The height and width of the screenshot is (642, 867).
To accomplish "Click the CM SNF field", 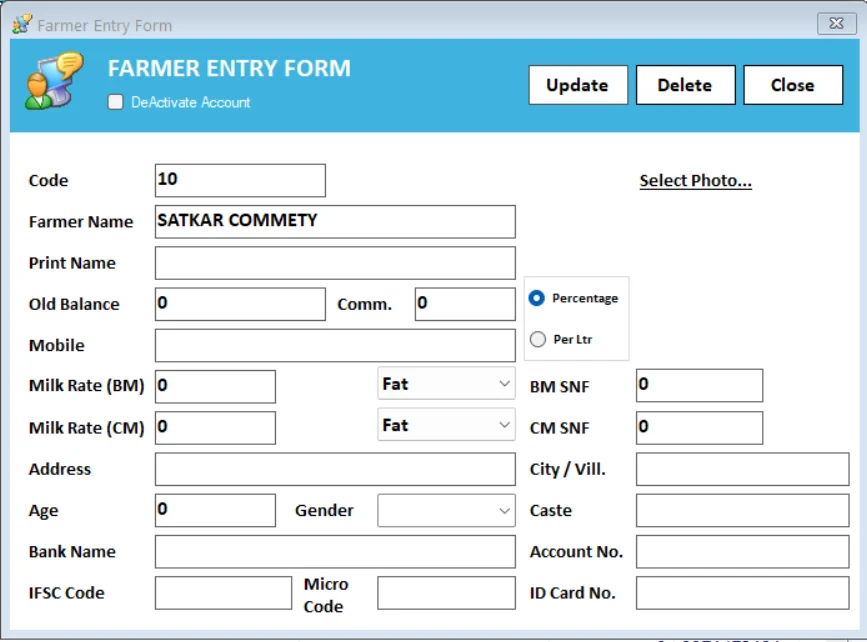I will (699, 427).
